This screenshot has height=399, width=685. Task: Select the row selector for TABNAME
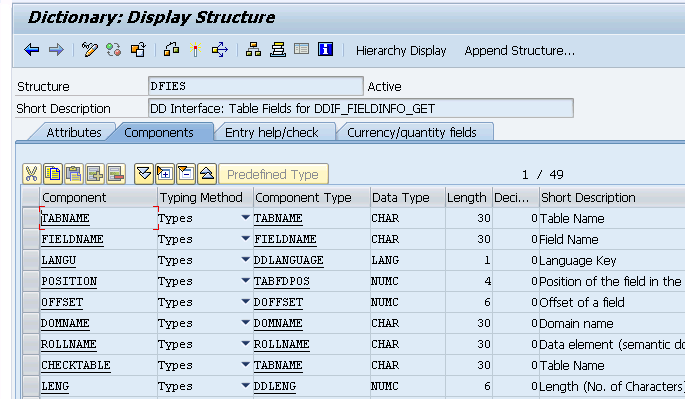coord(31,218)
